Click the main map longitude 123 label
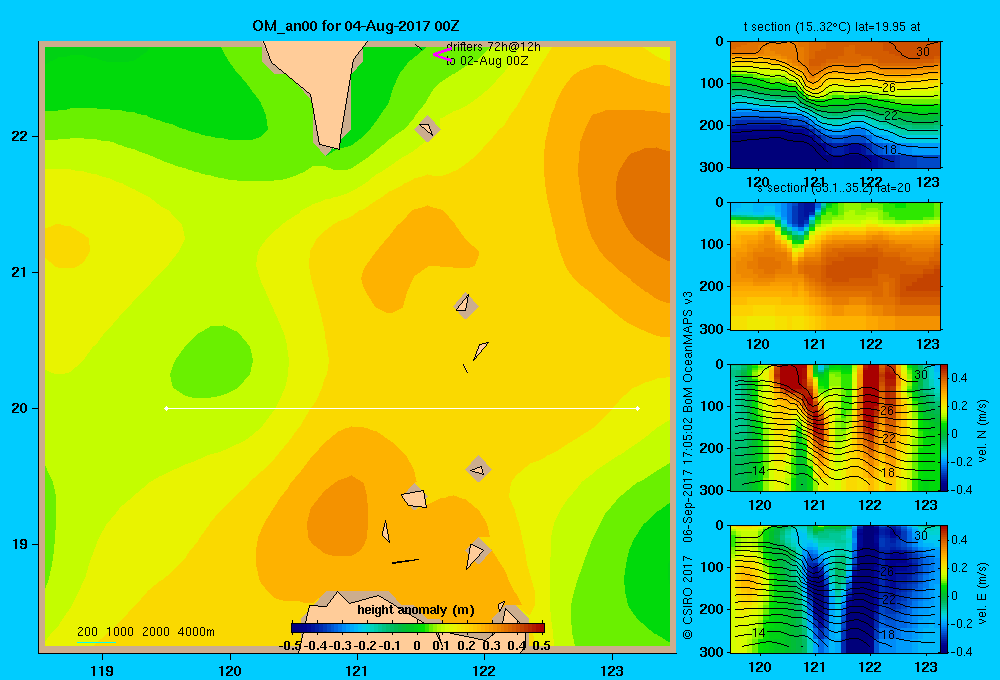 612,670
